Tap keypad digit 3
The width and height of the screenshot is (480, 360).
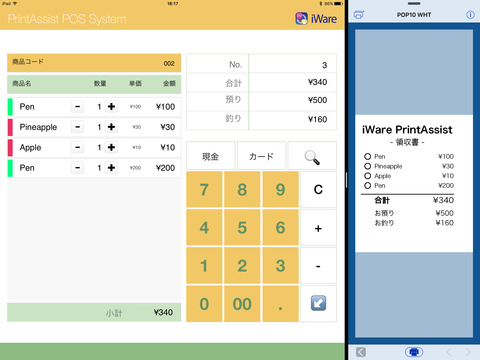(x=280, y=266)
